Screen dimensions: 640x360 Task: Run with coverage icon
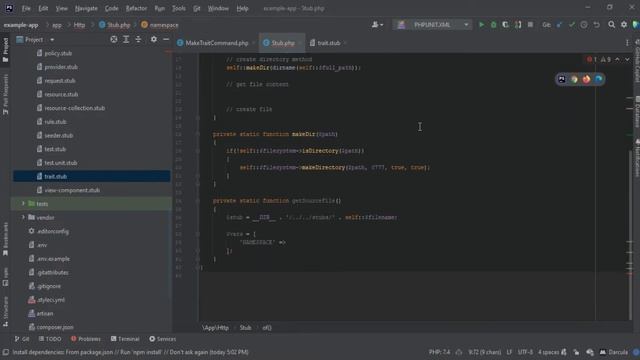(x=505, y=25)
